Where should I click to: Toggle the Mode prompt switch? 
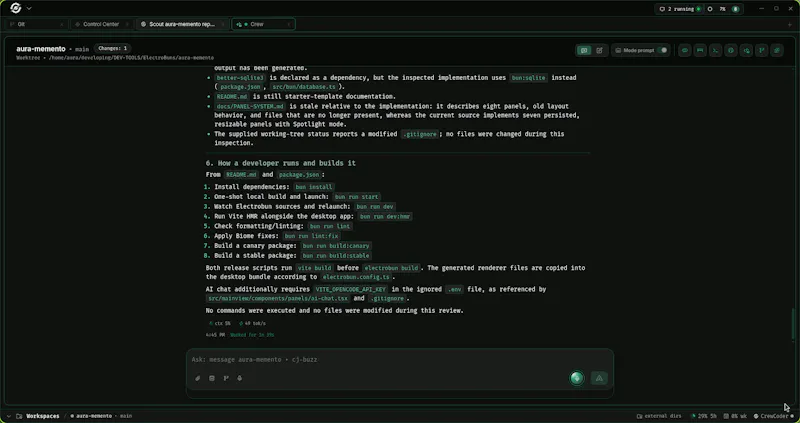662,50
